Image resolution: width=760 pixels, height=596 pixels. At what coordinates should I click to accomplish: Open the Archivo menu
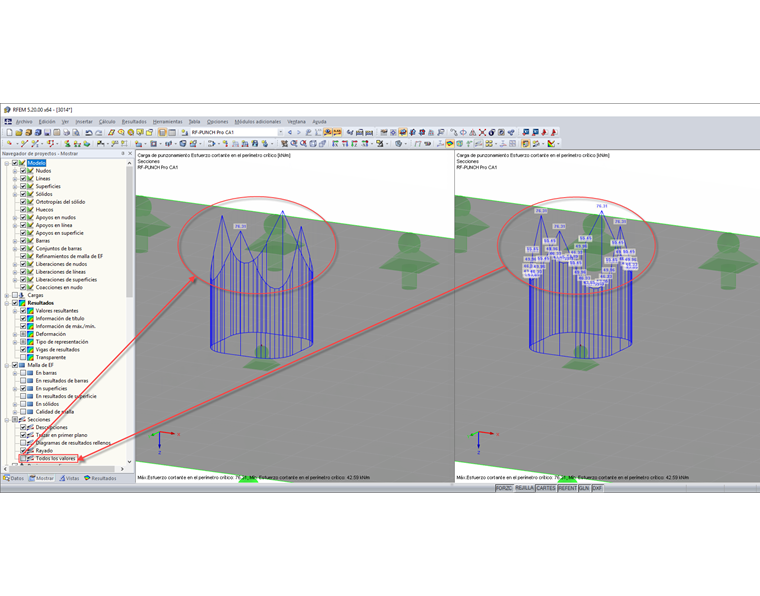24,122
